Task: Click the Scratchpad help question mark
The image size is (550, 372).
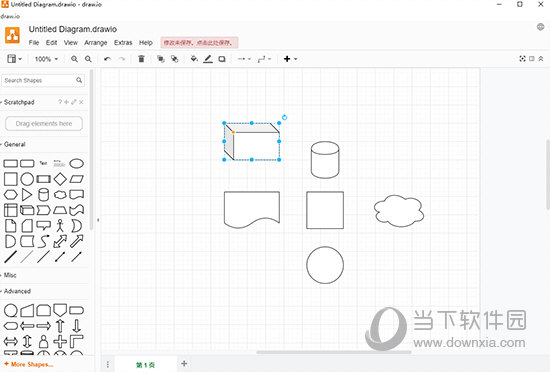Action: pyautogui.click(x=60, y=102)
